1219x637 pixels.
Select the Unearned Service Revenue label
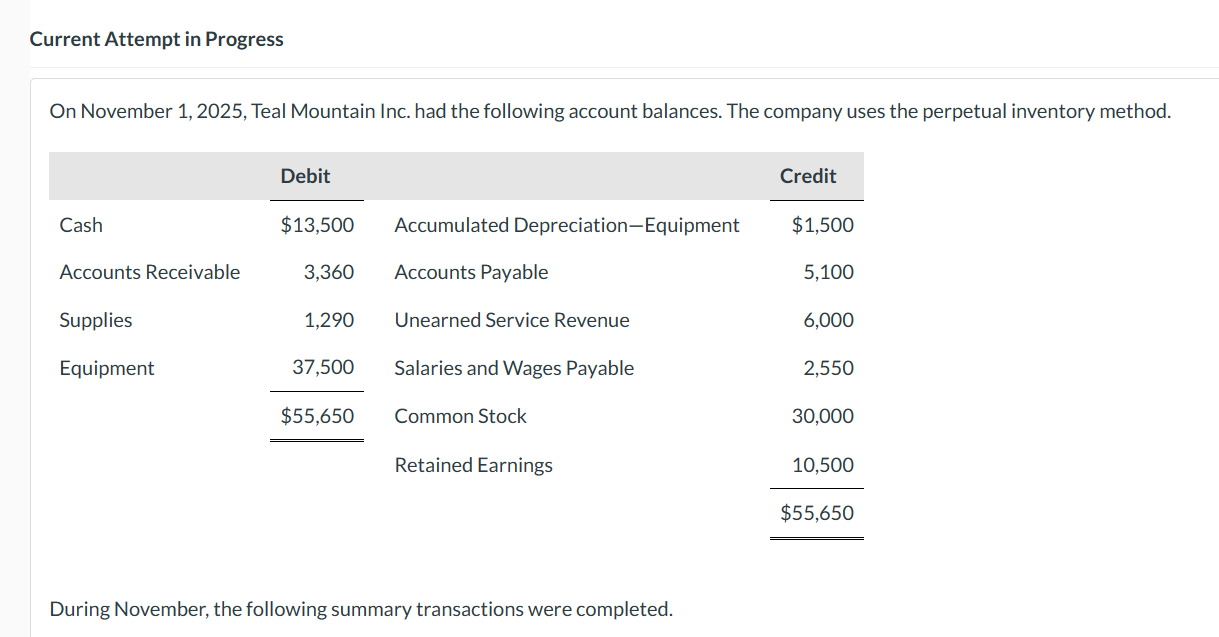[512, 320]
